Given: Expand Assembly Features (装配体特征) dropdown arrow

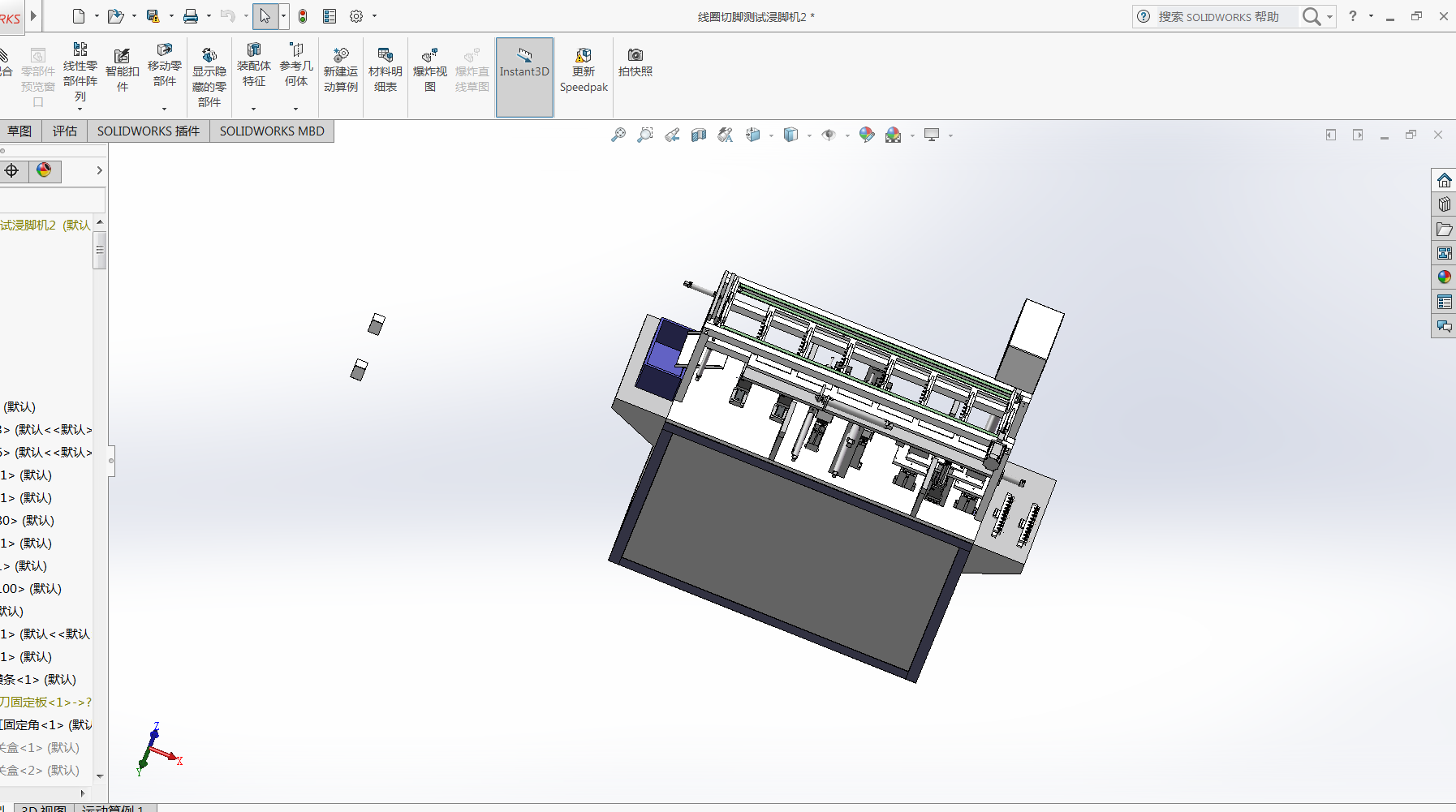Looking at the screenshot, I should tap(253, 109).
